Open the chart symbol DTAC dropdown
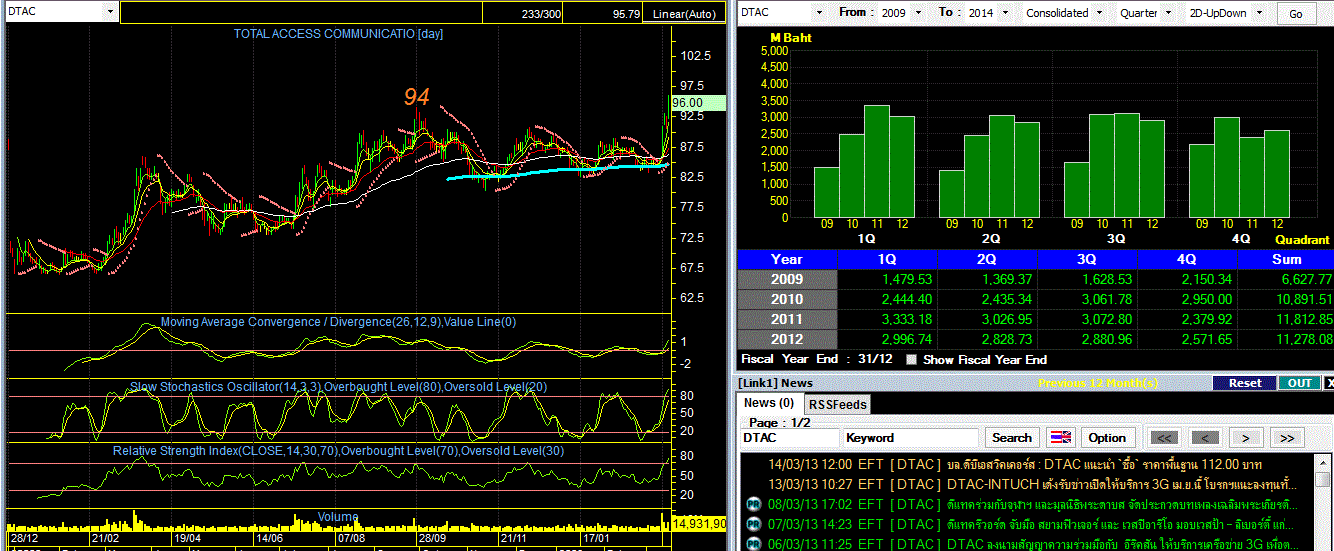 click(109, 12)
